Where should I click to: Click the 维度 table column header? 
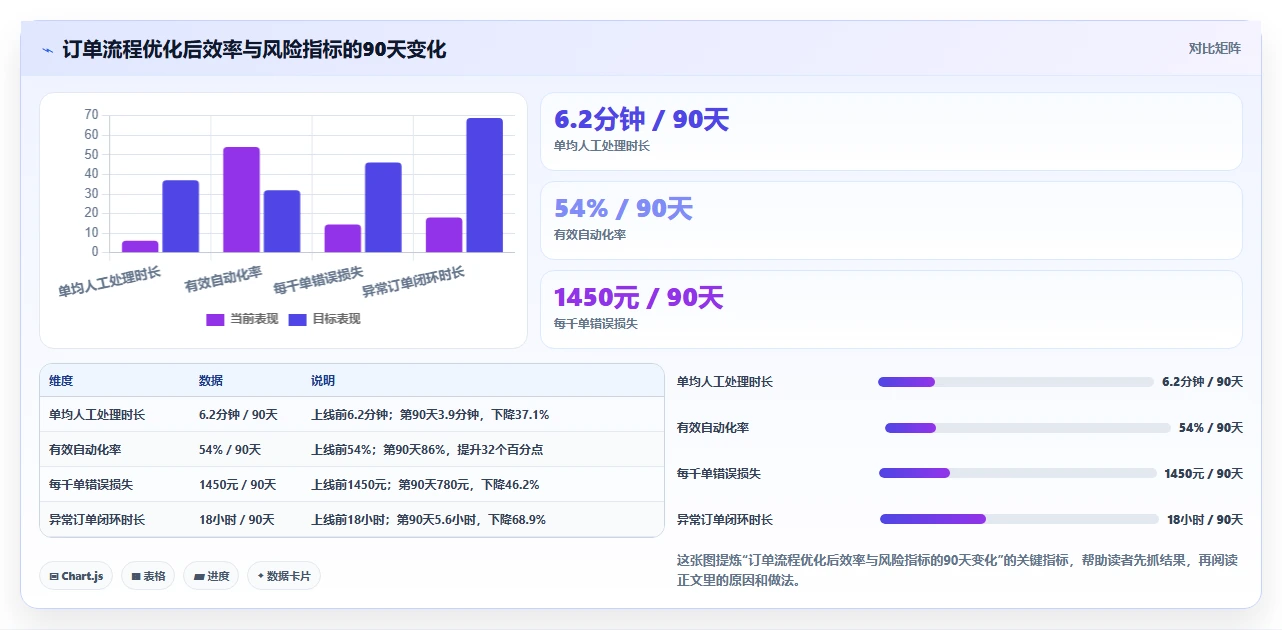pos(61,381)
